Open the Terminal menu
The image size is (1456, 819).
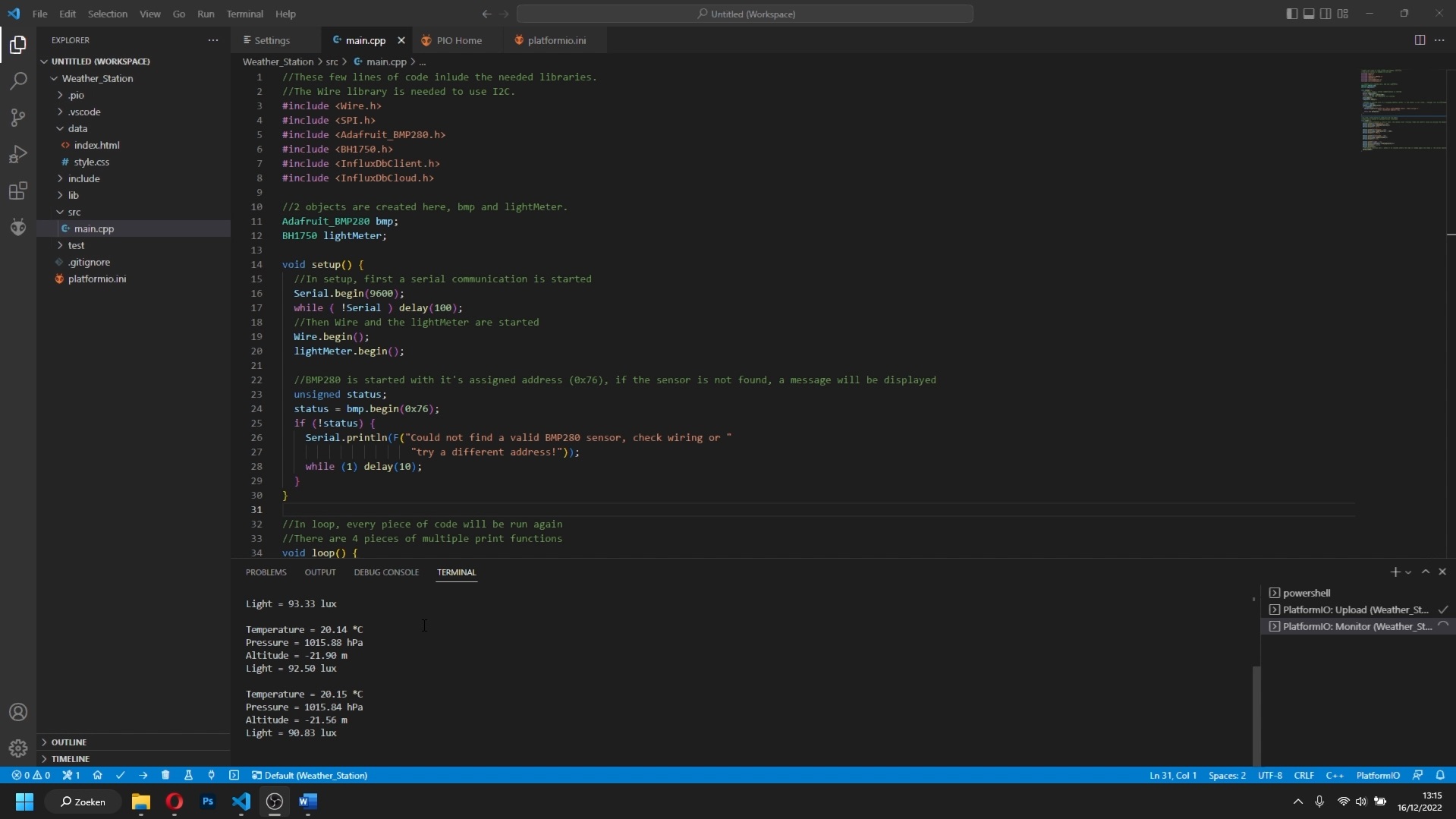pyautogui.click(x=244, y=14)
